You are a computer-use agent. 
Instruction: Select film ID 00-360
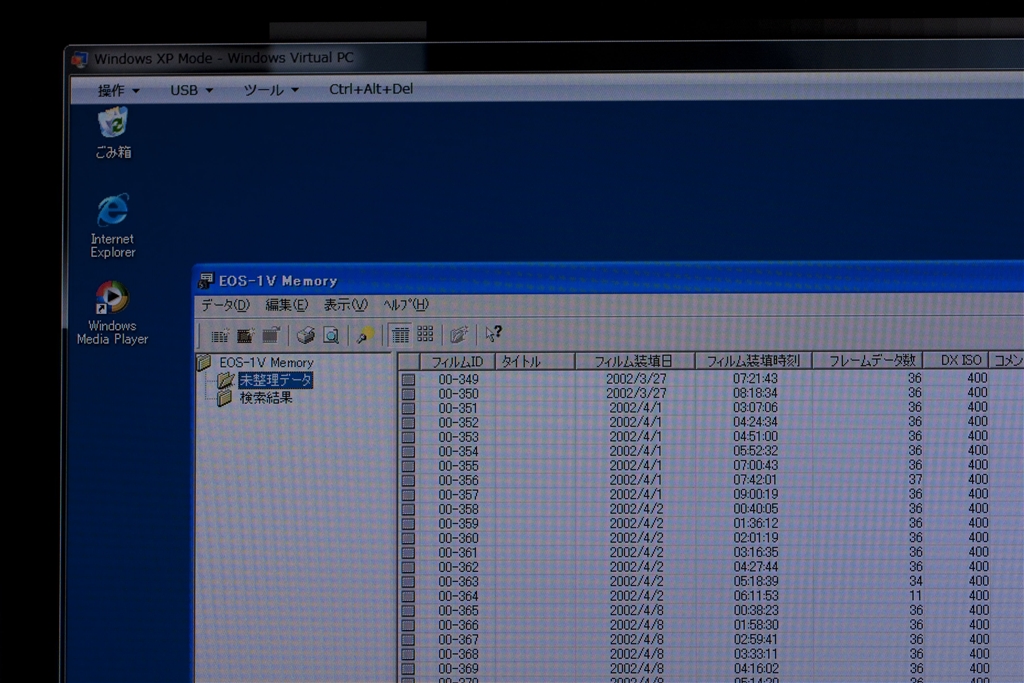click(458, 538)
